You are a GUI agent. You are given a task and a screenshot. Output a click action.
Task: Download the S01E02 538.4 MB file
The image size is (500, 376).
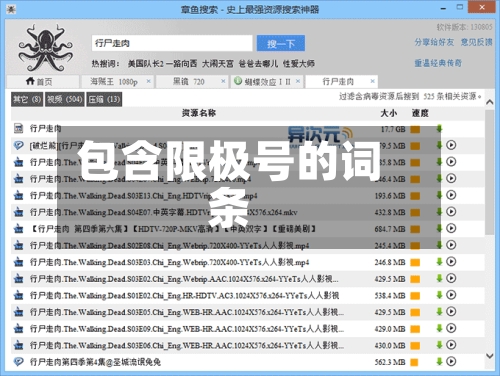click(x=439, y=295)
